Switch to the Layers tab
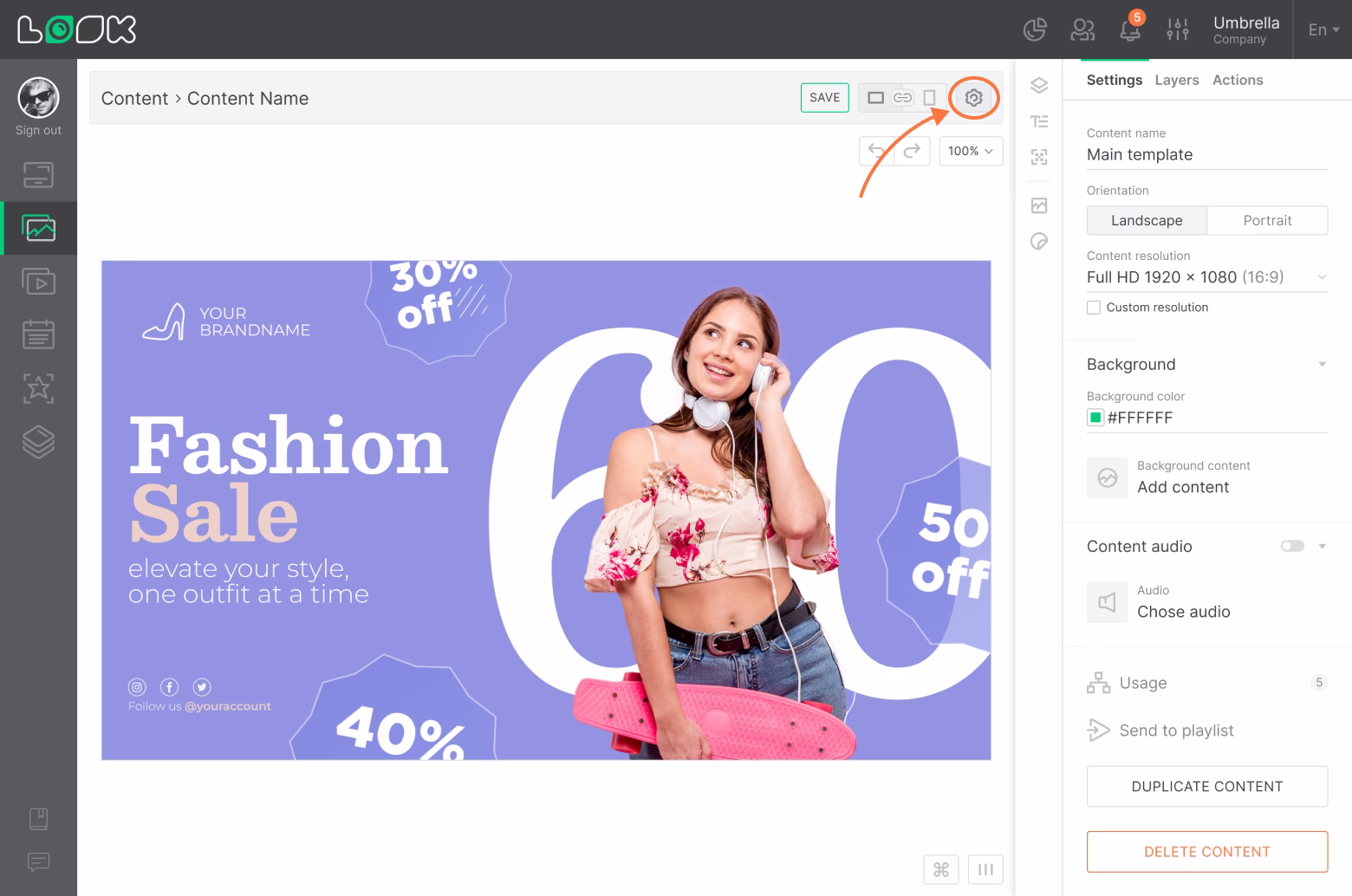The width and height of the screenshot is (1352, 896). 1177,80
